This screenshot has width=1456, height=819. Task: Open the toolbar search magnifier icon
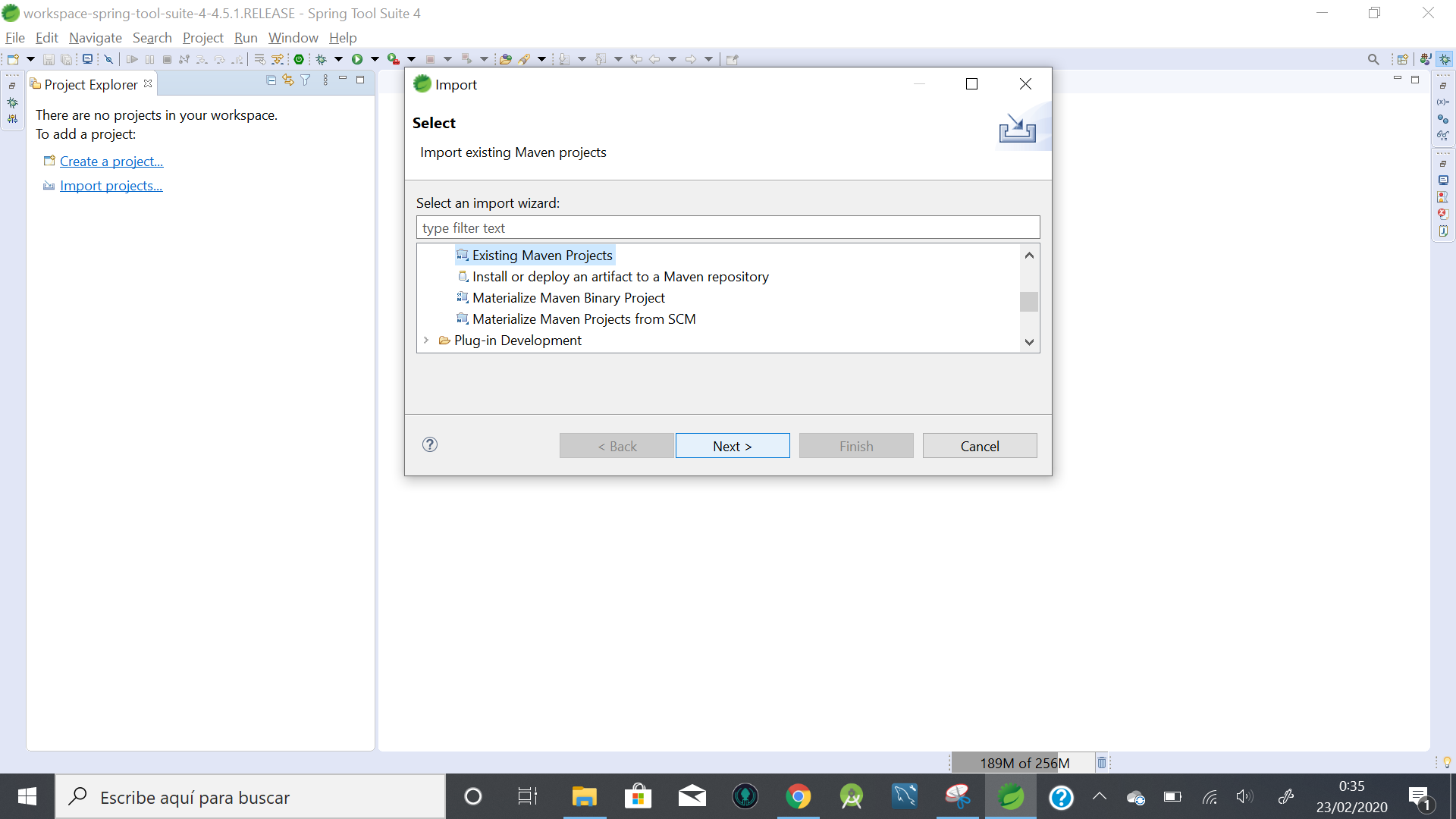point(1373,59)
